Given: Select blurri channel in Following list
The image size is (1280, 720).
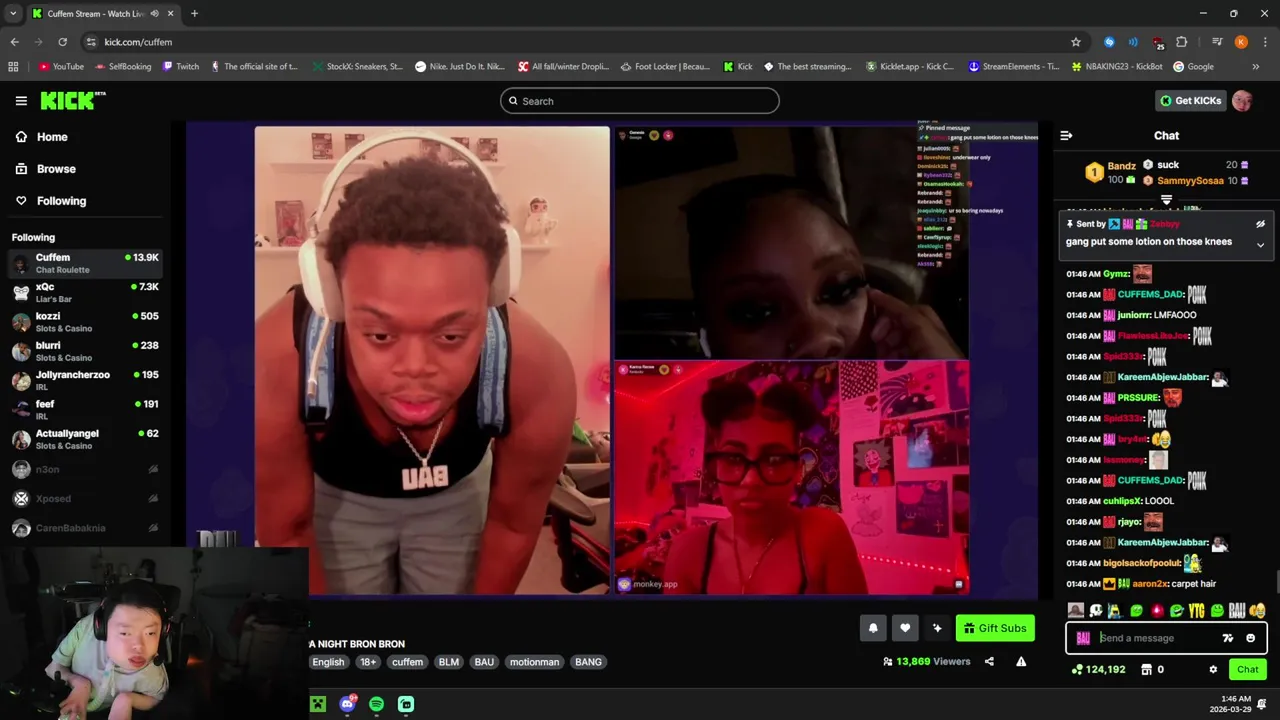Looking at the screenshot, I should pyautogui.click(x=85, y=351).
